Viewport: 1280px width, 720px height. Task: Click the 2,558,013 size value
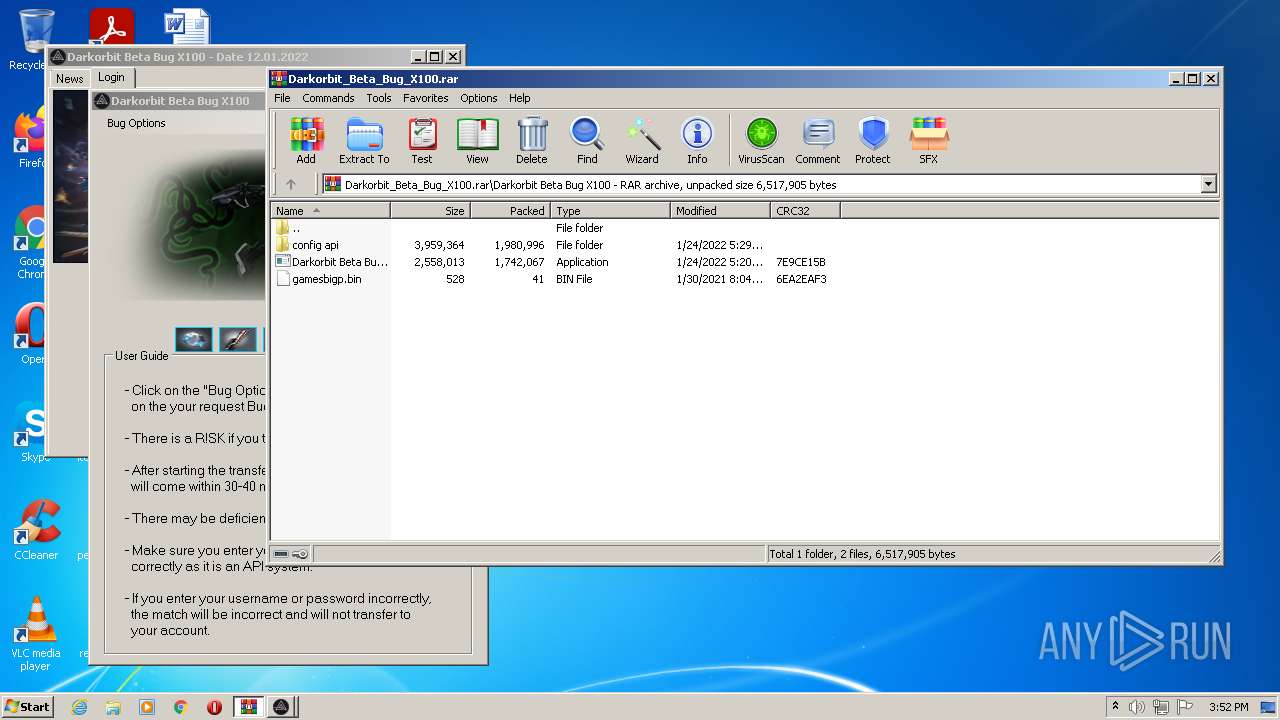[439, 262]
